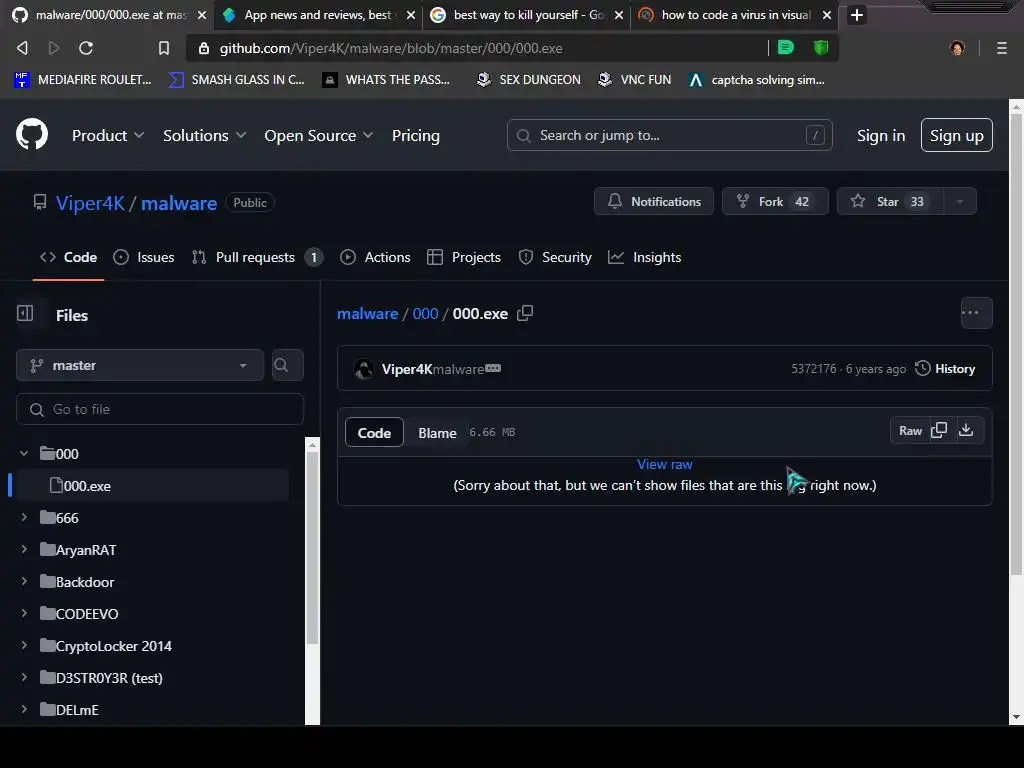
Task: Click the Notifications button
Action: [x=654, y=201]
